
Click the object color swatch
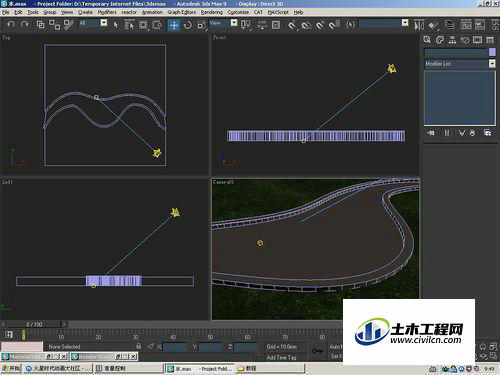click(492, 52)
